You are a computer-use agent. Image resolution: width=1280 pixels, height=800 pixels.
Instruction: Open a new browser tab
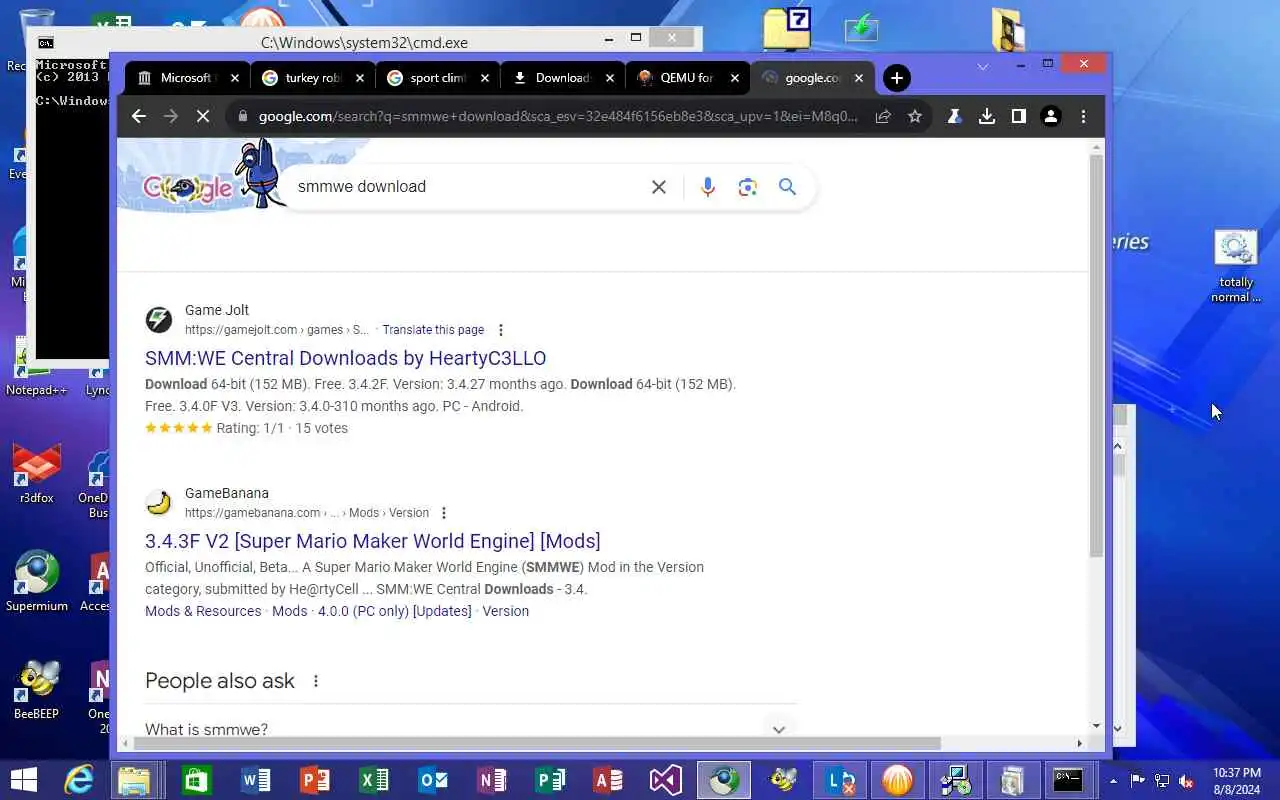click(897, 78)
